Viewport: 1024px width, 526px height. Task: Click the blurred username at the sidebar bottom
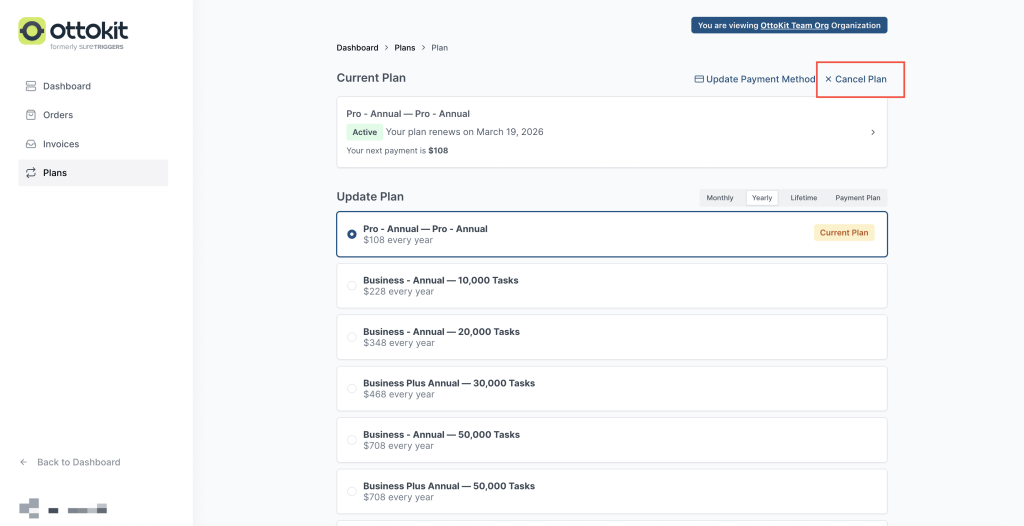pyautogui.click(x=77, y=508)
